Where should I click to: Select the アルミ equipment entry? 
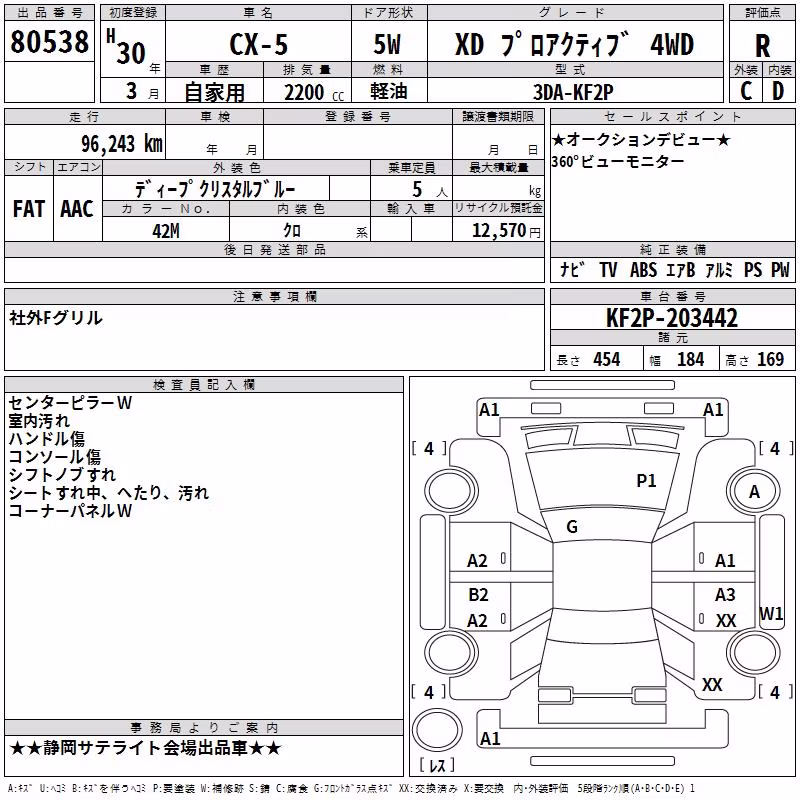tap(719, 269)
